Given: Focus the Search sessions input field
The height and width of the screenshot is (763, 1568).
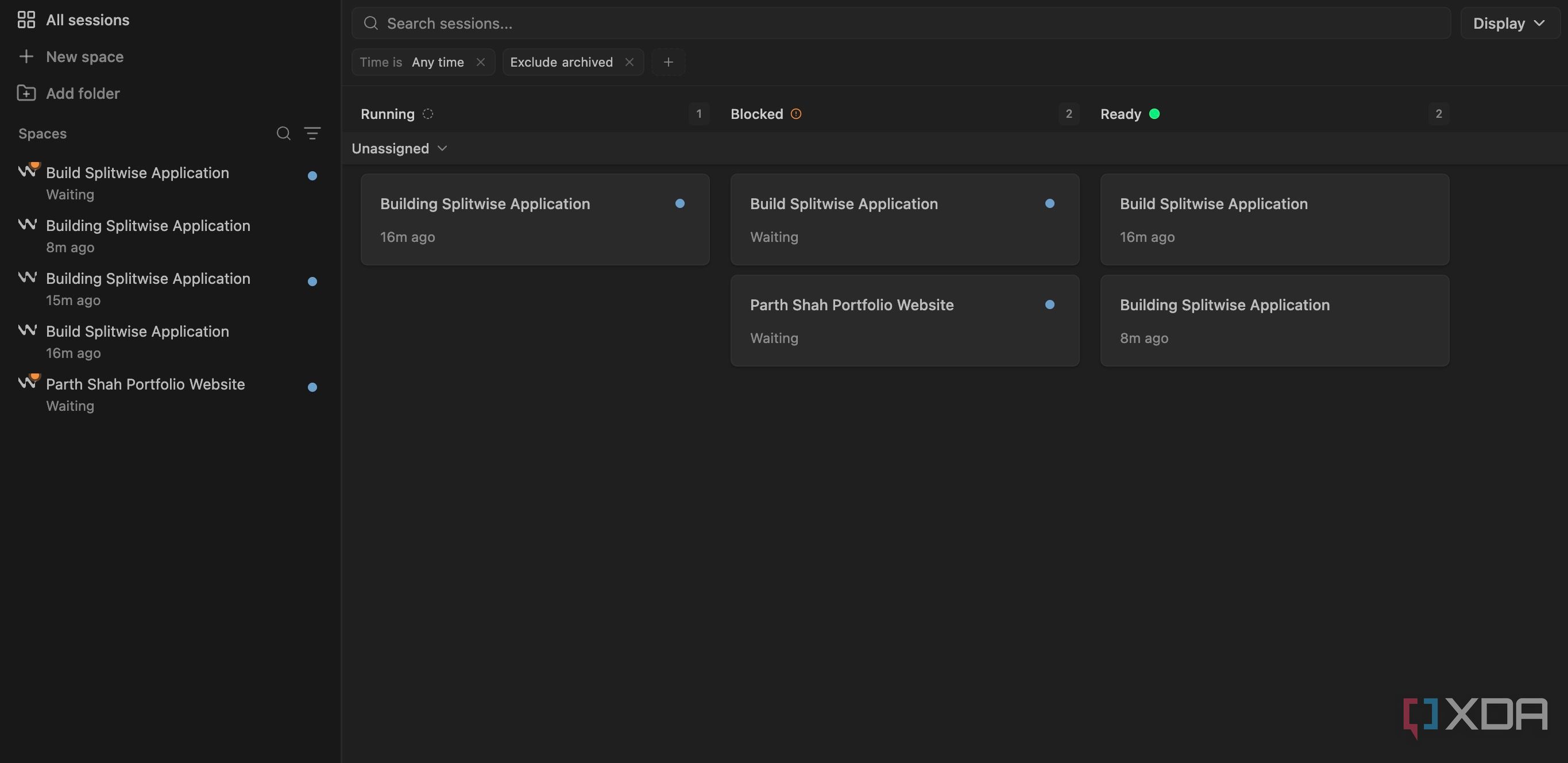Looking at the screenshot, I should (x=901, y=23).
